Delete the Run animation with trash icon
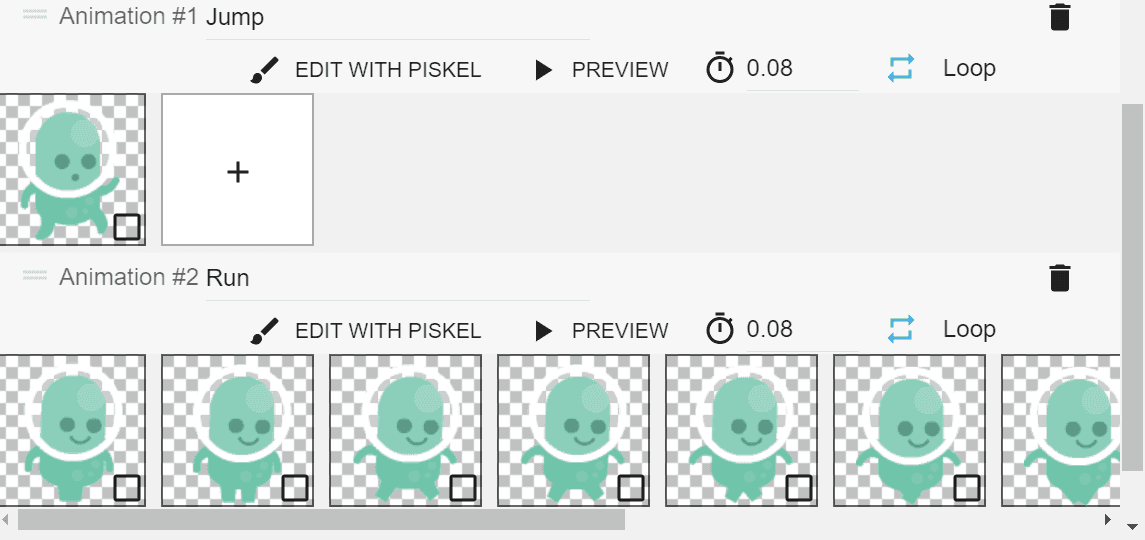1145x540 pixels. click(x=1060, y=278)
